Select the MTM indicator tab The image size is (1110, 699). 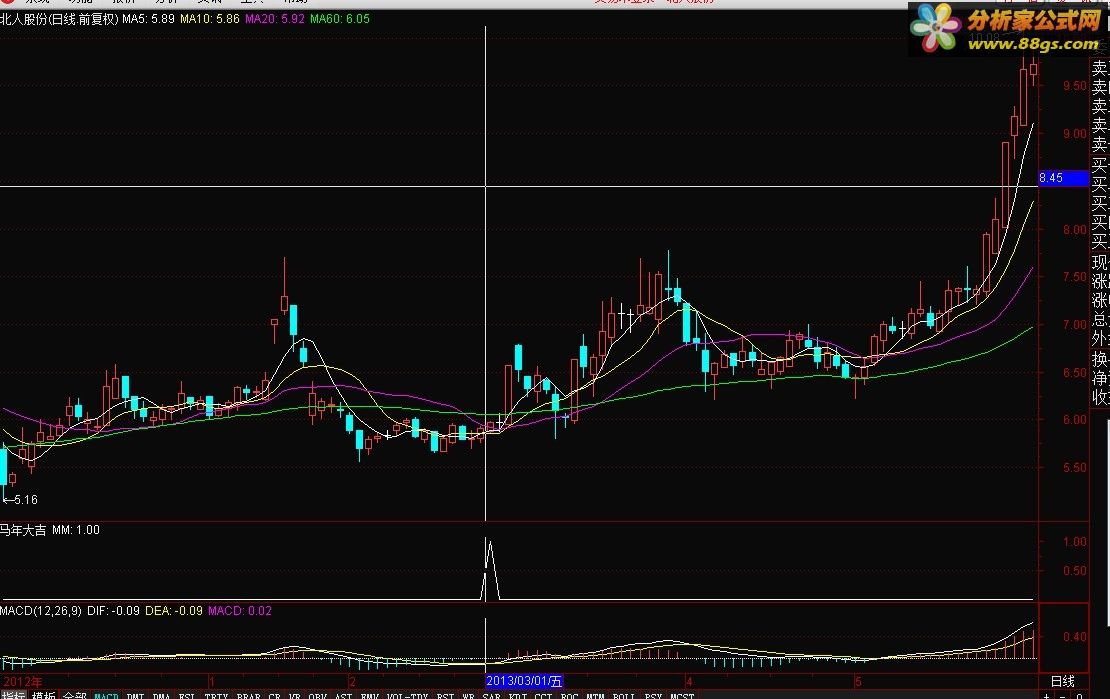coord(595,695)
